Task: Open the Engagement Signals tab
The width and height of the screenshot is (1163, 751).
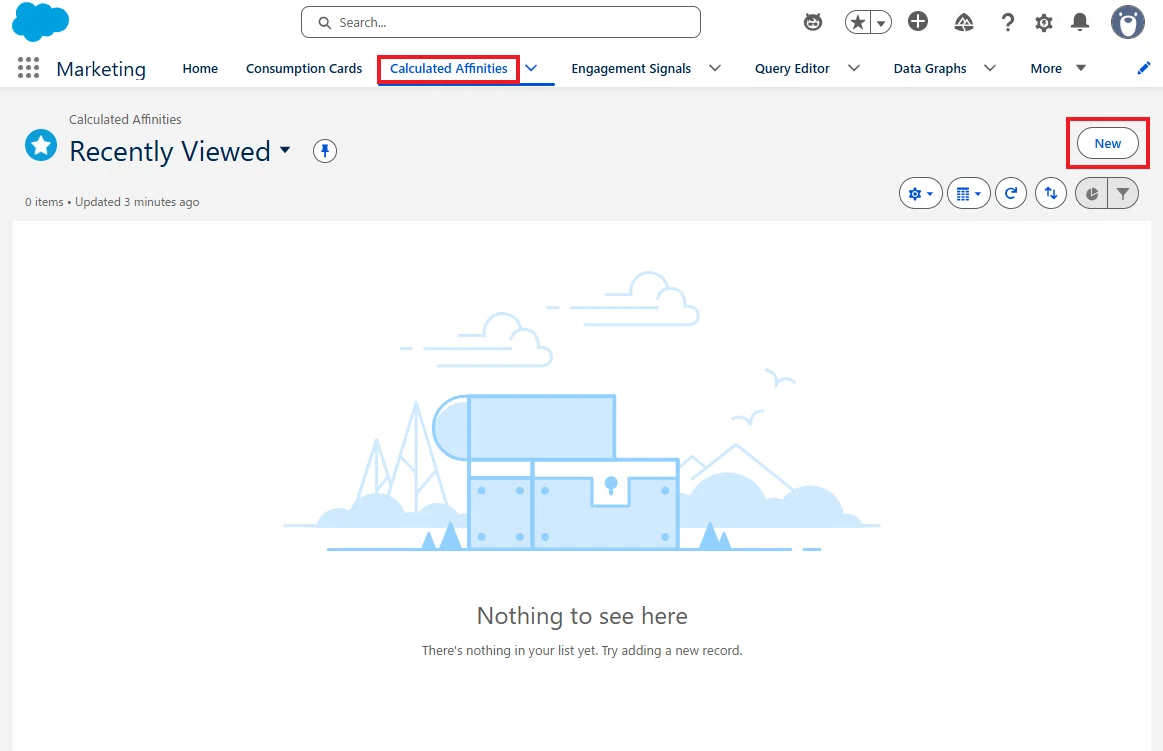Action: tap(631, 68)
